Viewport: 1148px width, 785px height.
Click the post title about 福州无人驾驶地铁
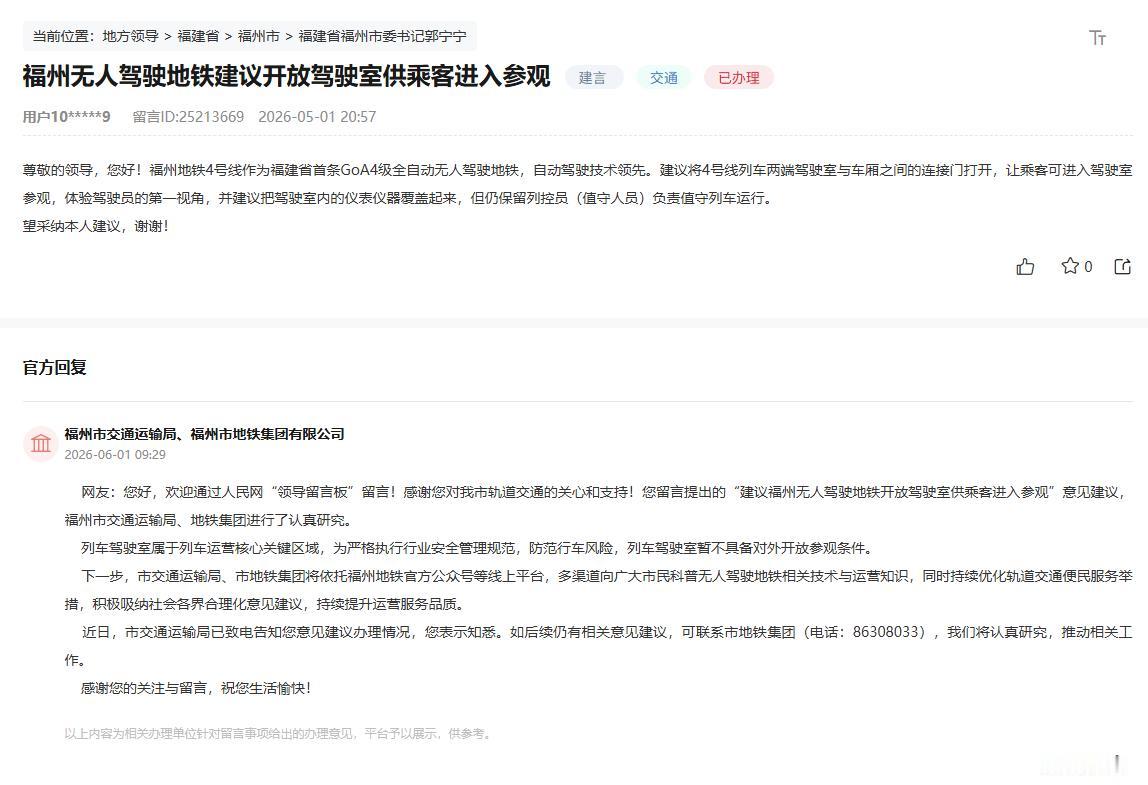point(286,76)
